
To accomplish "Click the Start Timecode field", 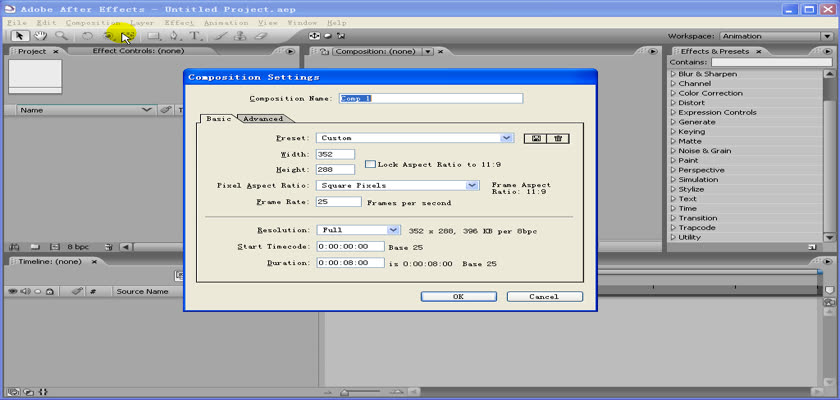I will pyautogui.click(x=350, y=246).
